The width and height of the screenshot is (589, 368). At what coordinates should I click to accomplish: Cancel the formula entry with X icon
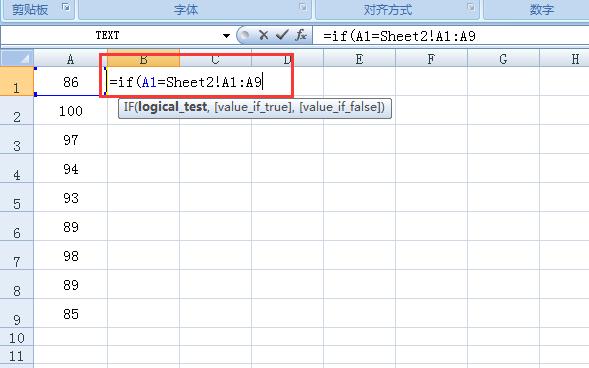(264, 35)
